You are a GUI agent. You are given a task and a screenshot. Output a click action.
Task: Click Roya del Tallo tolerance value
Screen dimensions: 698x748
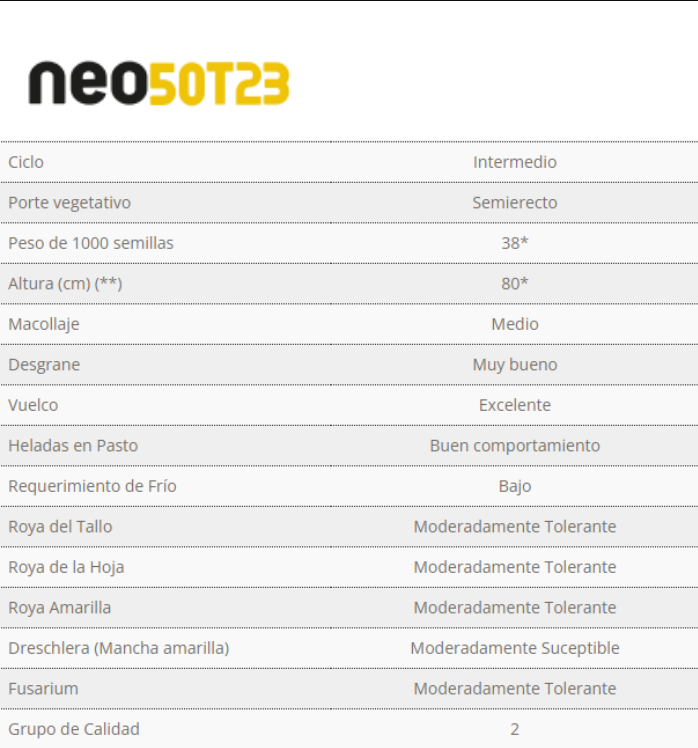515,527
